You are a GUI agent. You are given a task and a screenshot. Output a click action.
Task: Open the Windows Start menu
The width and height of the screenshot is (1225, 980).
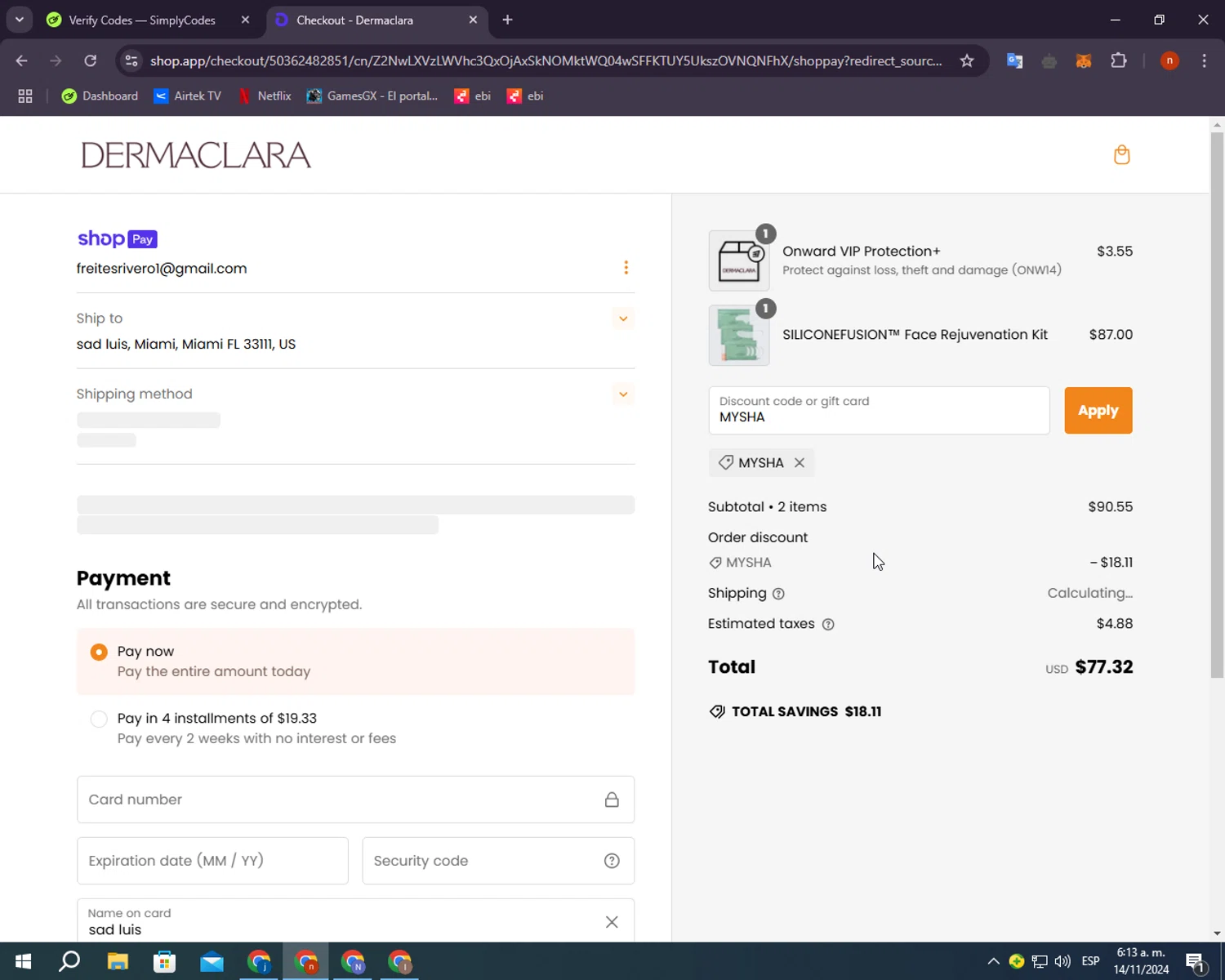pyautogui.click(x=23, y=961)
